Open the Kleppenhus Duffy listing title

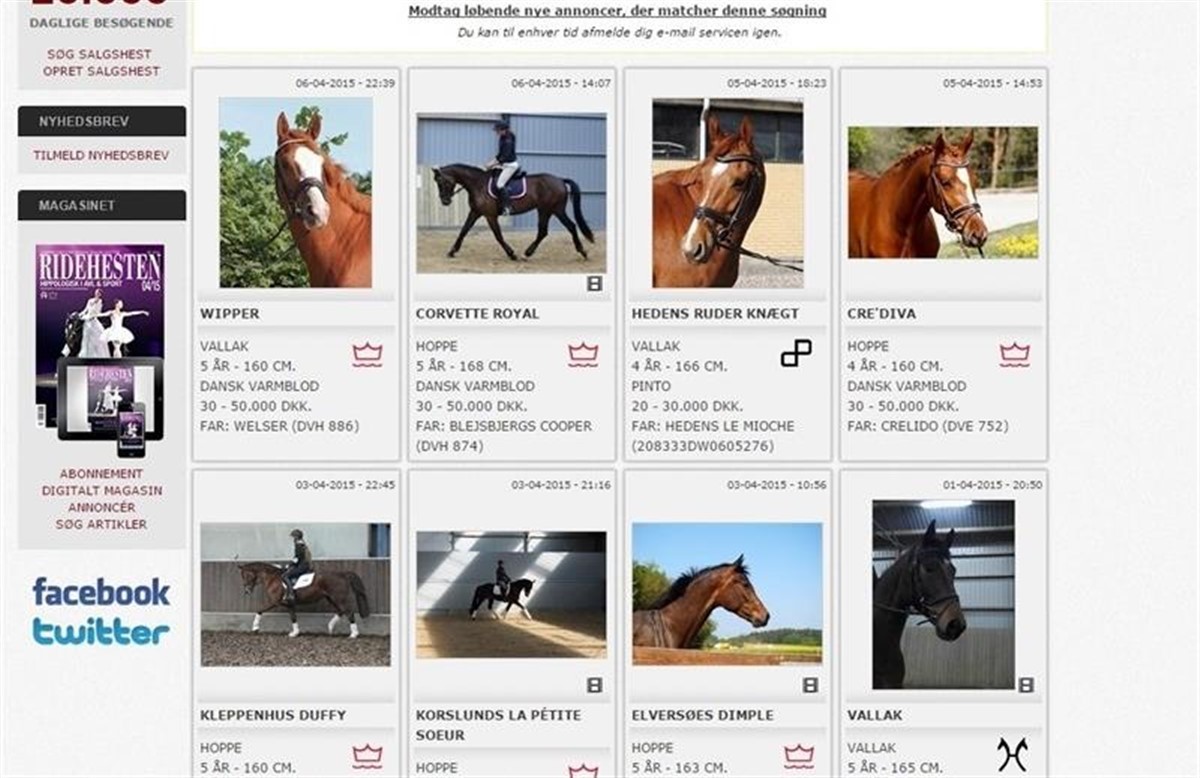click(x=273, y=715)
